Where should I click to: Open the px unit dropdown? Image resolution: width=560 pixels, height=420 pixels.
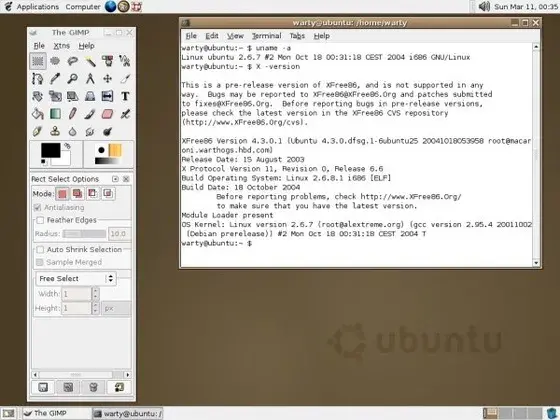116,308
